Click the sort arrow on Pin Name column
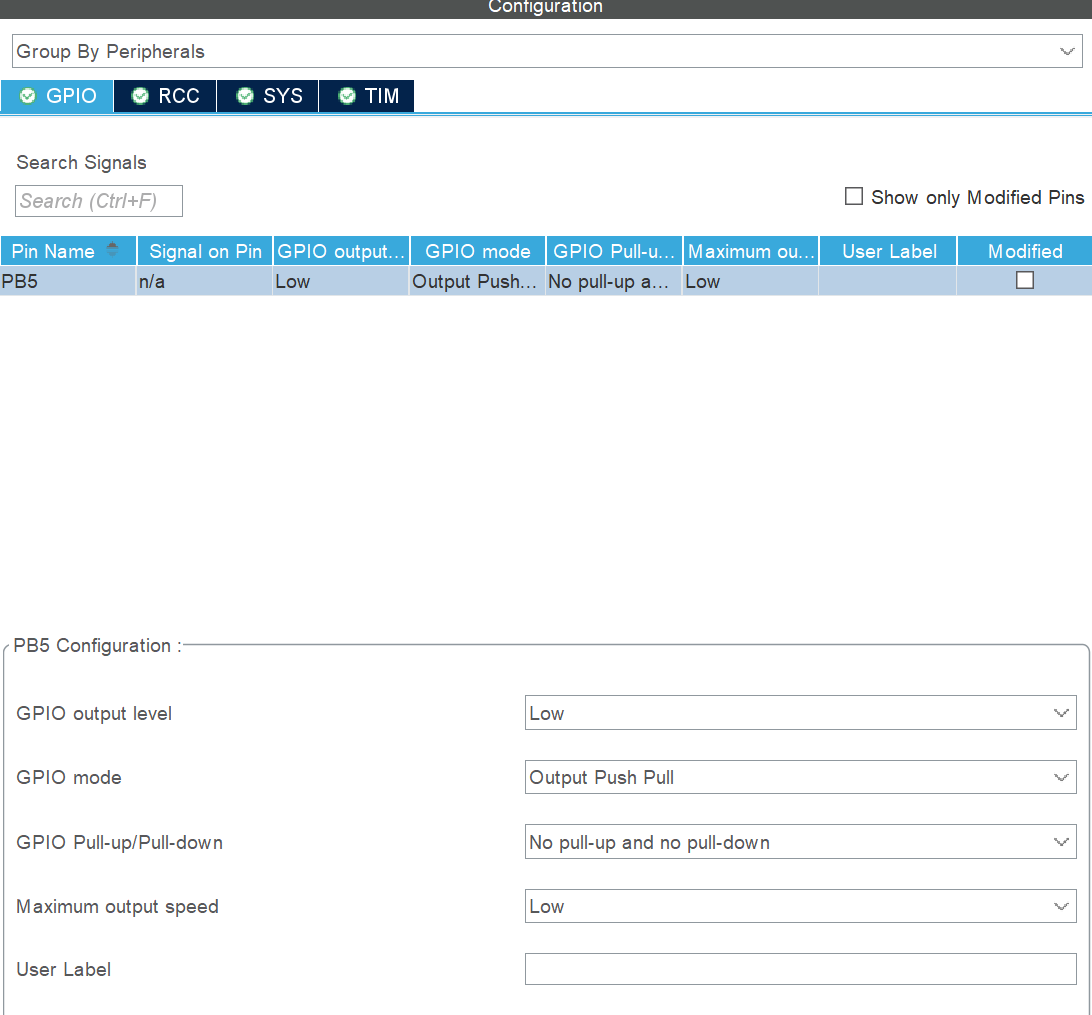 110,250
